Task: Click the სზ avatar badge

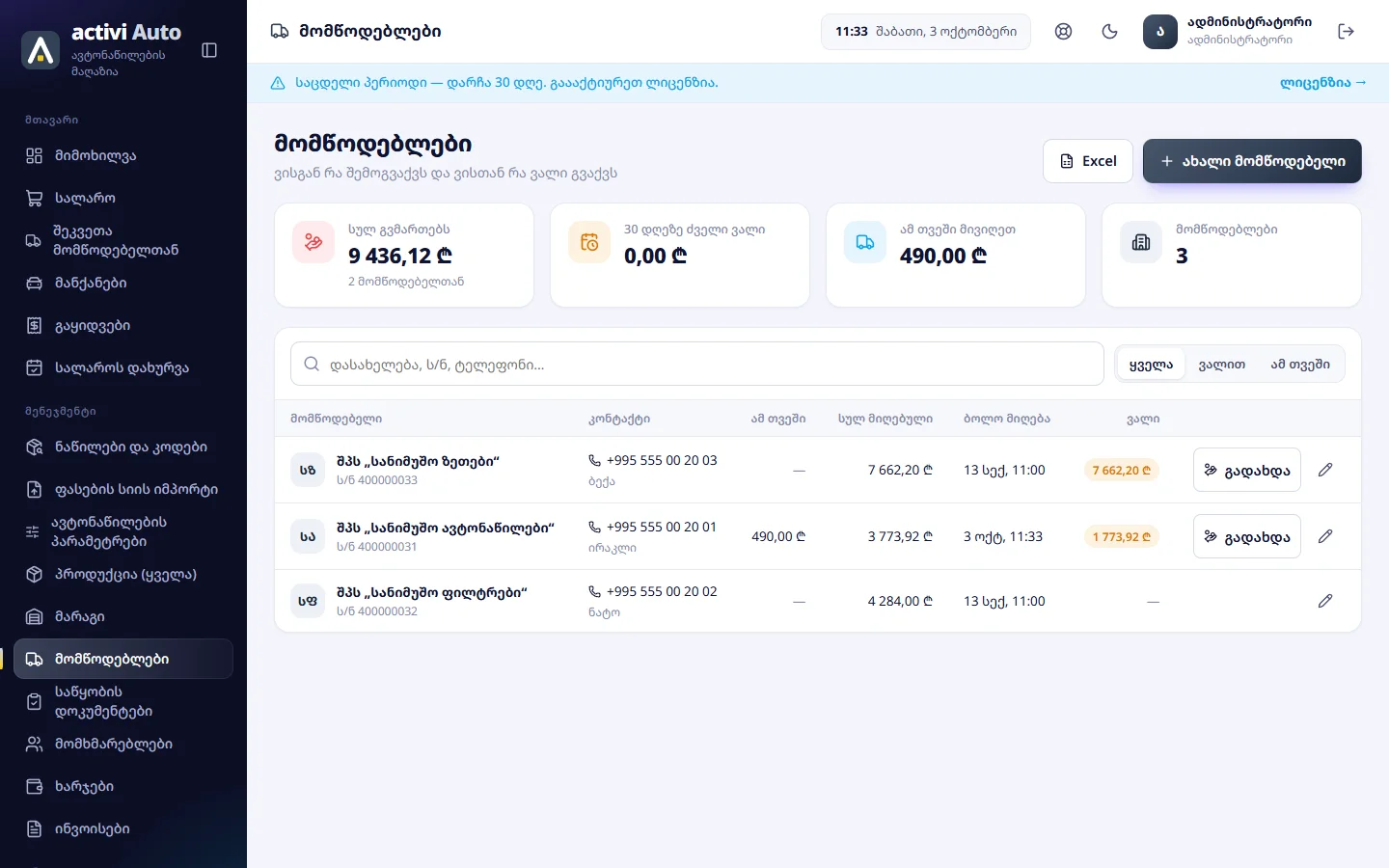Action: click(308, 470)
